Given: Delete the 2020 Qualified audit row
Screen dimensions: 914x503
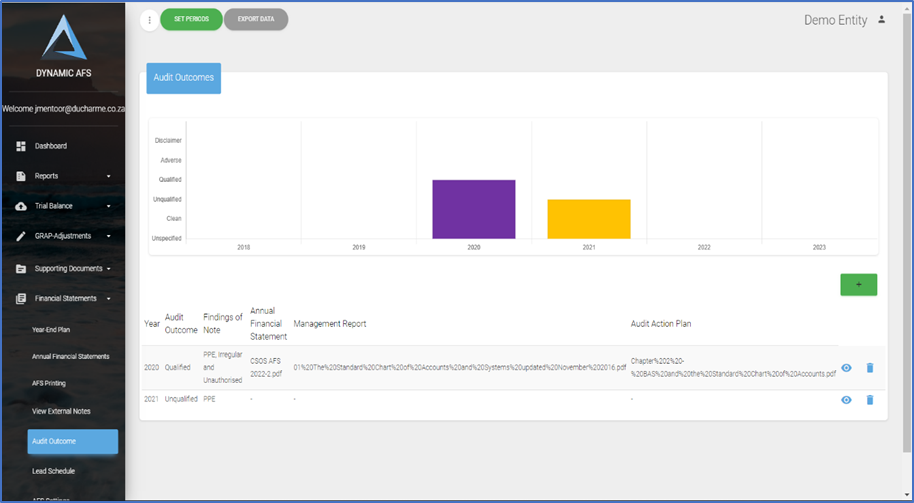Looking at the screenshot, I should pyautogui.click(x=870, y=368).
